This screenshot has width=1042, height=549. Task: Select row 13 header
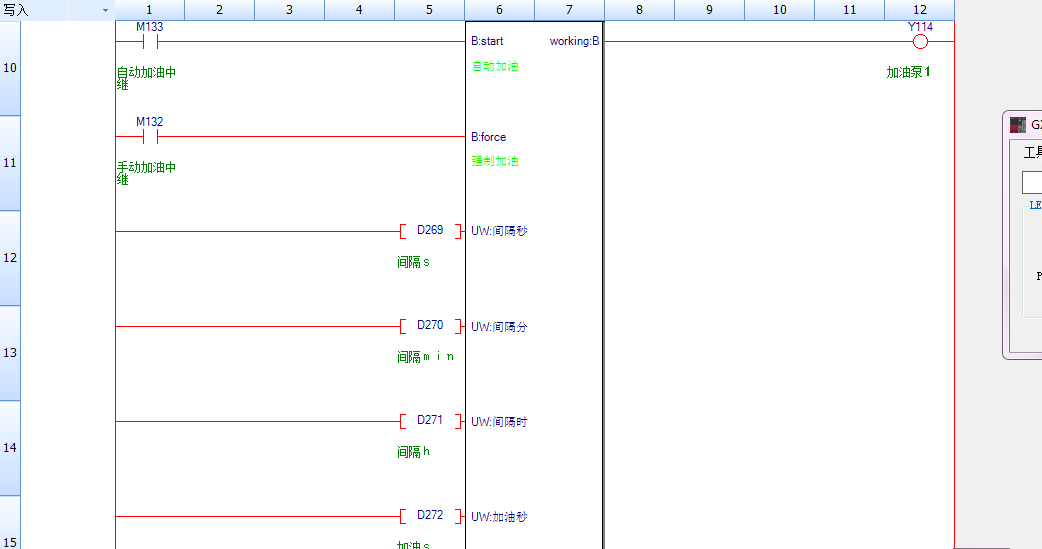click(x=10, y=353)
